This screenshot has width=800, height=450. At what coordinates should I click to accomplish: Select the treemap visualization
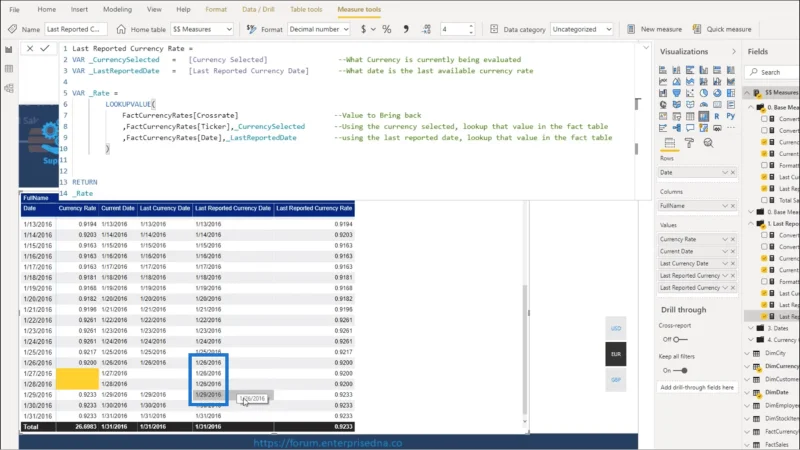pos(731,93)
